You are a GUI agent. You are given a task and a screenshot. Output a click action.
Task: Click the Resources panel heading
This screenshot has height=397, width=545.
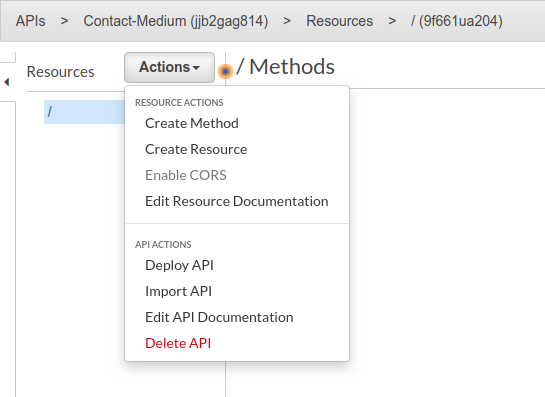[x=60, y=72]
